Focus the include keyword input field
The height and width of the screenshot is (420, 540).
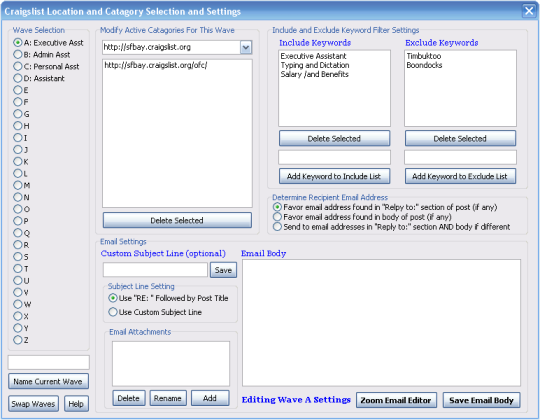click(334, 157)
